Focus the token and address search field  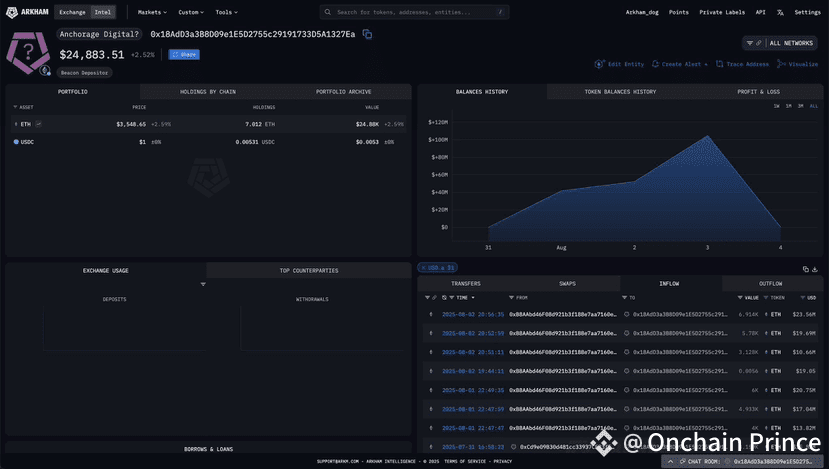pyautogui.click(x=414, y=12)
